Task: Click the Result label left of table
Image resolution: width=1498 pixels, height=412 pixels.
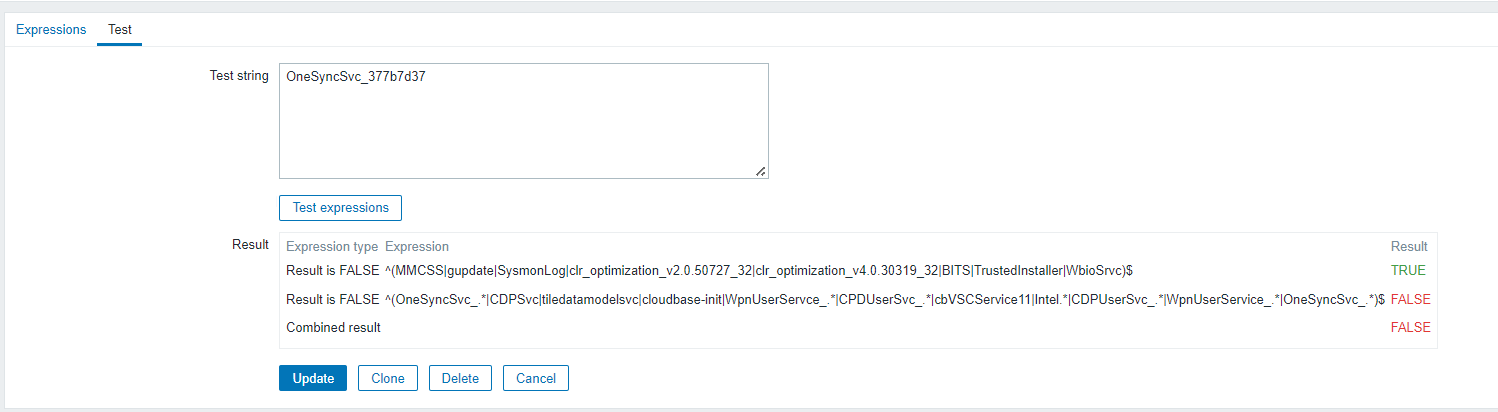Action: pyautogui.click(x=249, y=244)
